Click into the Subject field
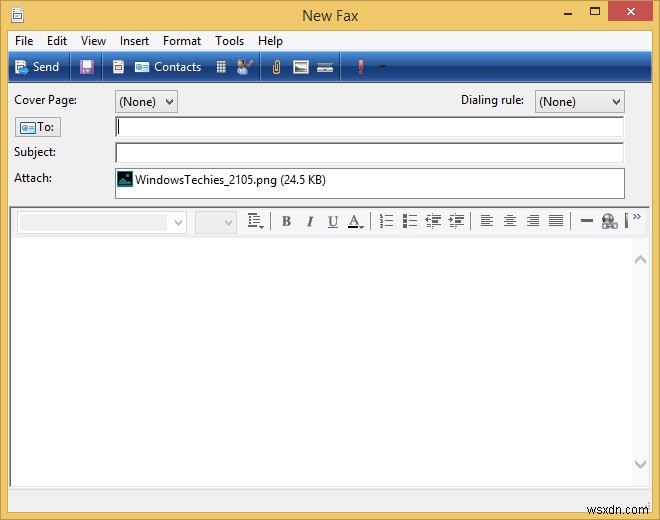The height and width of the screenshot is (520, 660). click(370, 152)
